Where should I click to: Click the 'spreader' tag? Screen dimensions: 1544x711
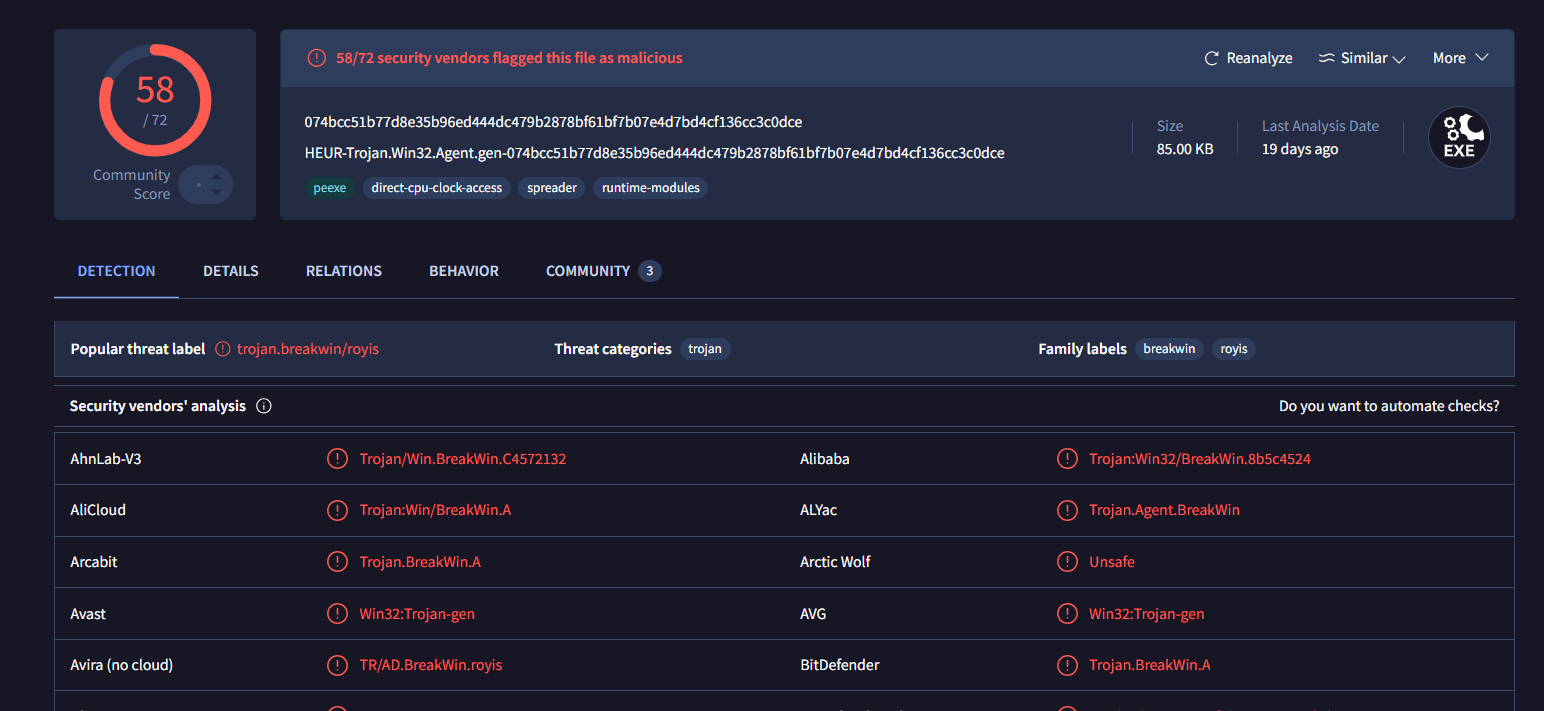(552, 188)
